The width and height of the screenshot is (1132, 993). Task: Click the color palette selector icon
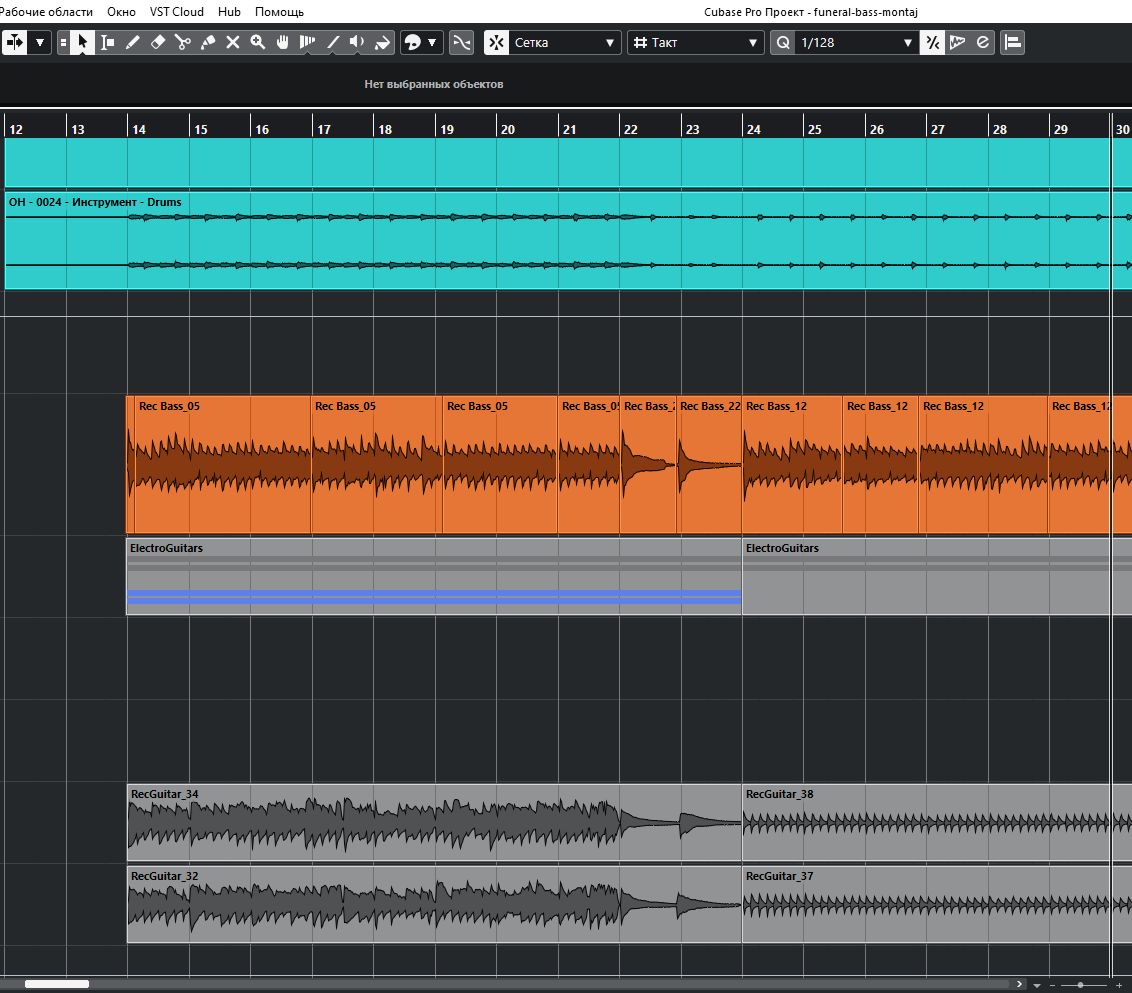click(413, 43)
